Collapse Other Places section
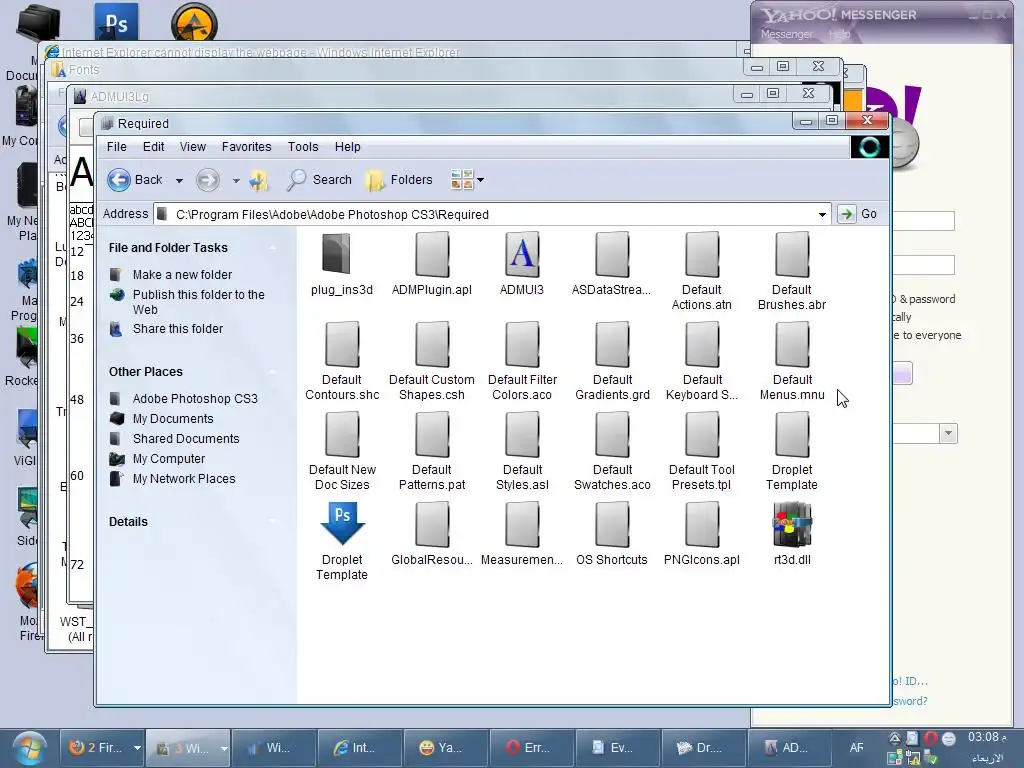1024x768 pixels. 272,372
